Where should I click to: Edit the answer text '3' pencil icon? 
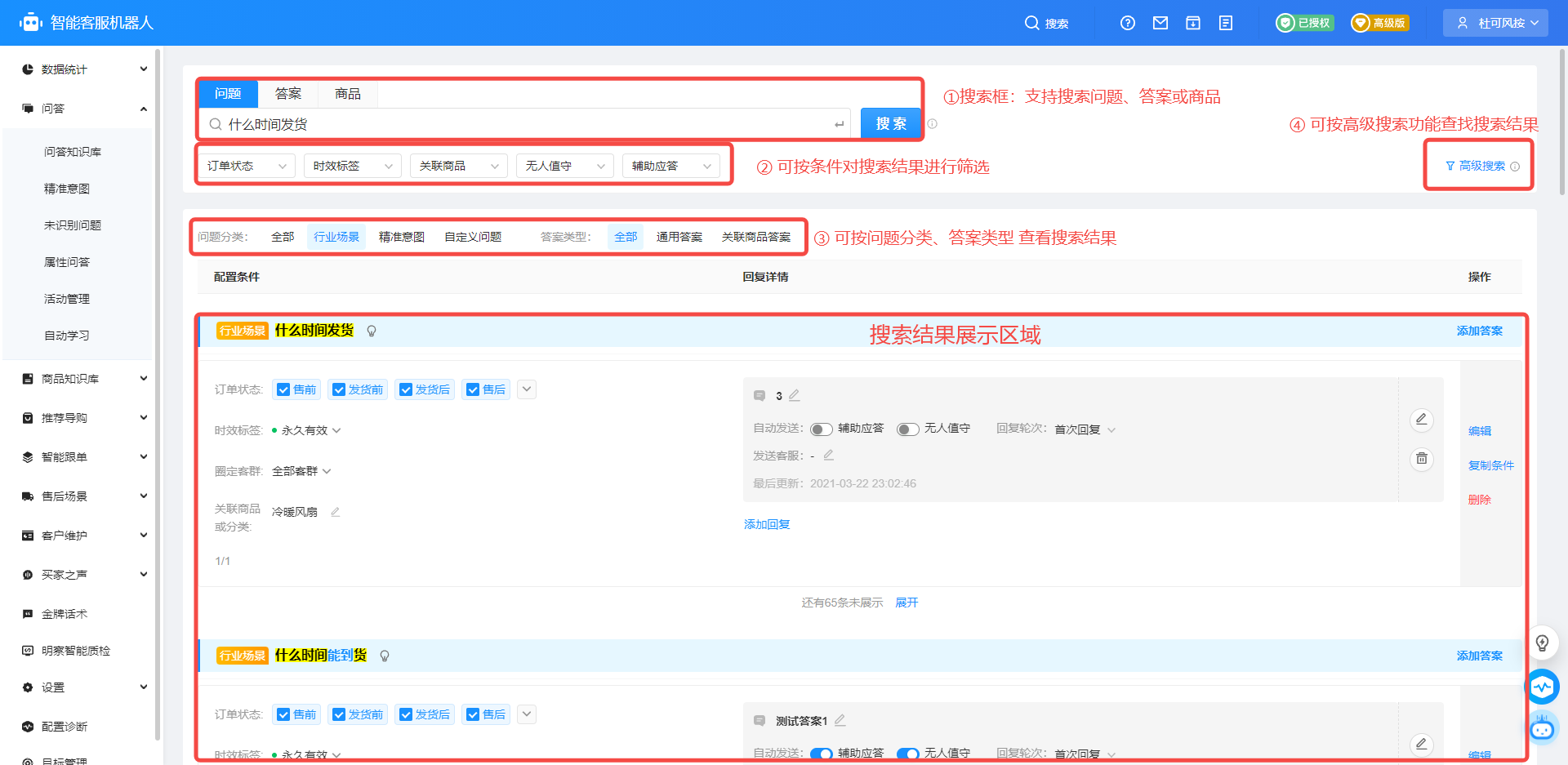(x=794, y=395)
